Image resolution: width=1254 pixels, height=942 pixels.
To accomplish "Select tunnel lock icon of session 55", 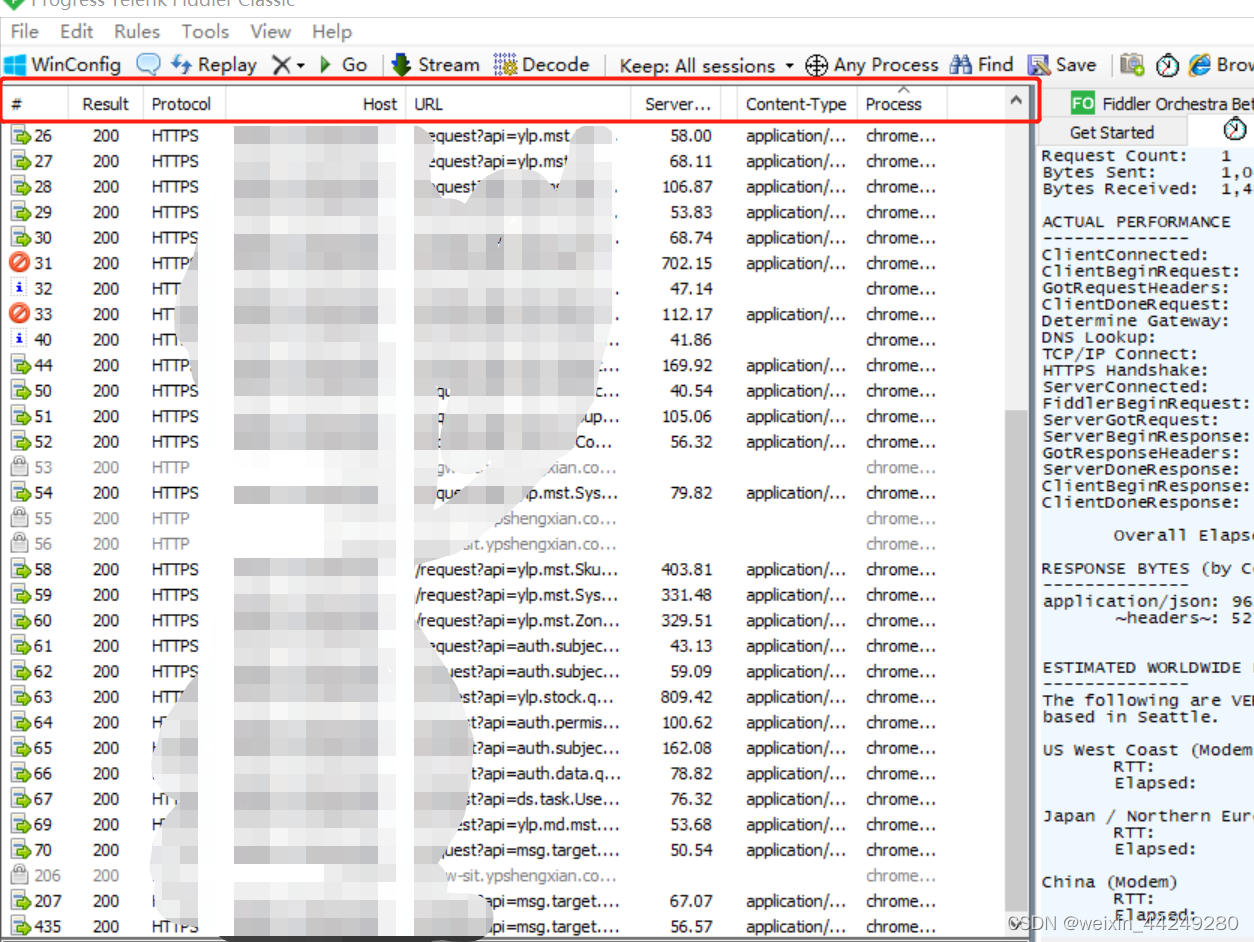I will click(19, 519).
